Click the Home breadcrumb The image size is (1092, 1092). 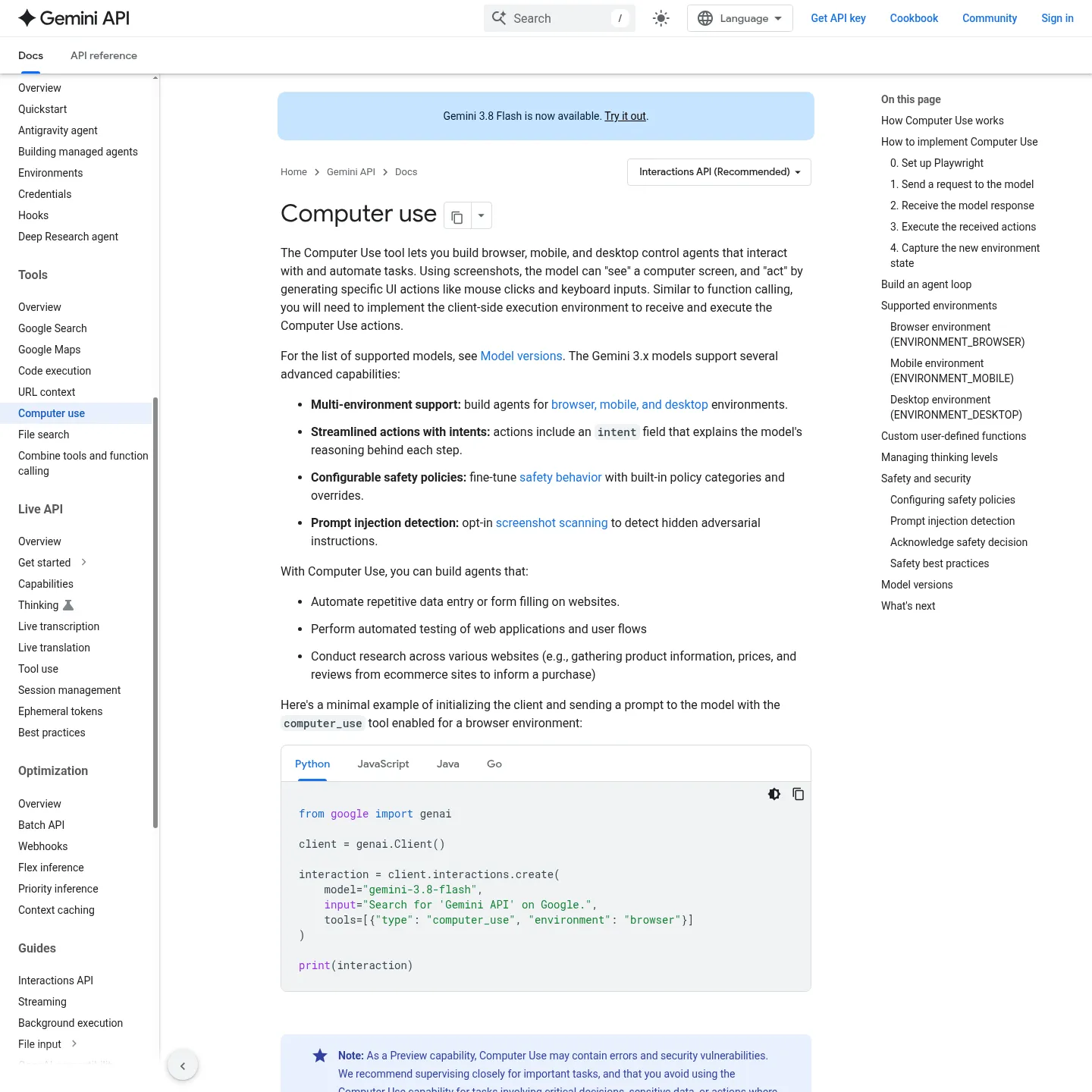coord(293,172)
